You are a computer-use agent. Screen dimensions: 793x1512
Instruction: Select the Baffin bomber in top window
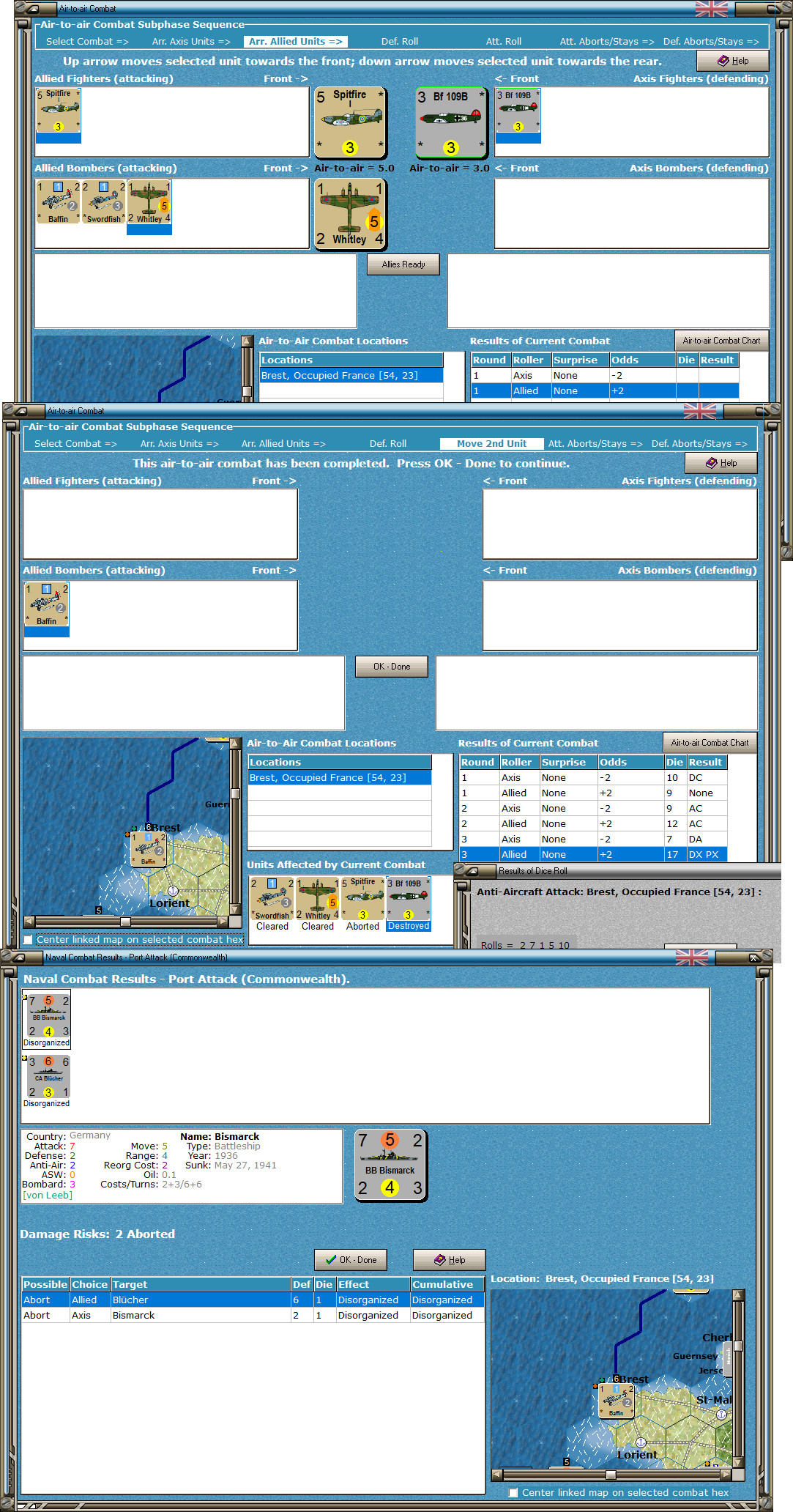point(58,202)
